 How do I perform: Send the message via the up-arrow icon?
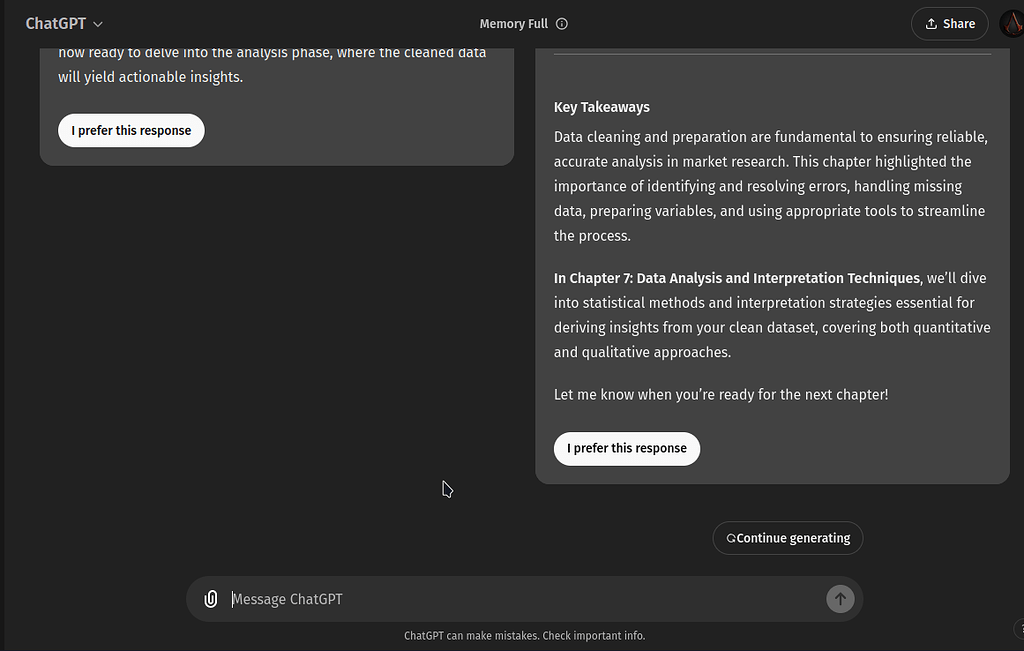click(x=840, y=599)
